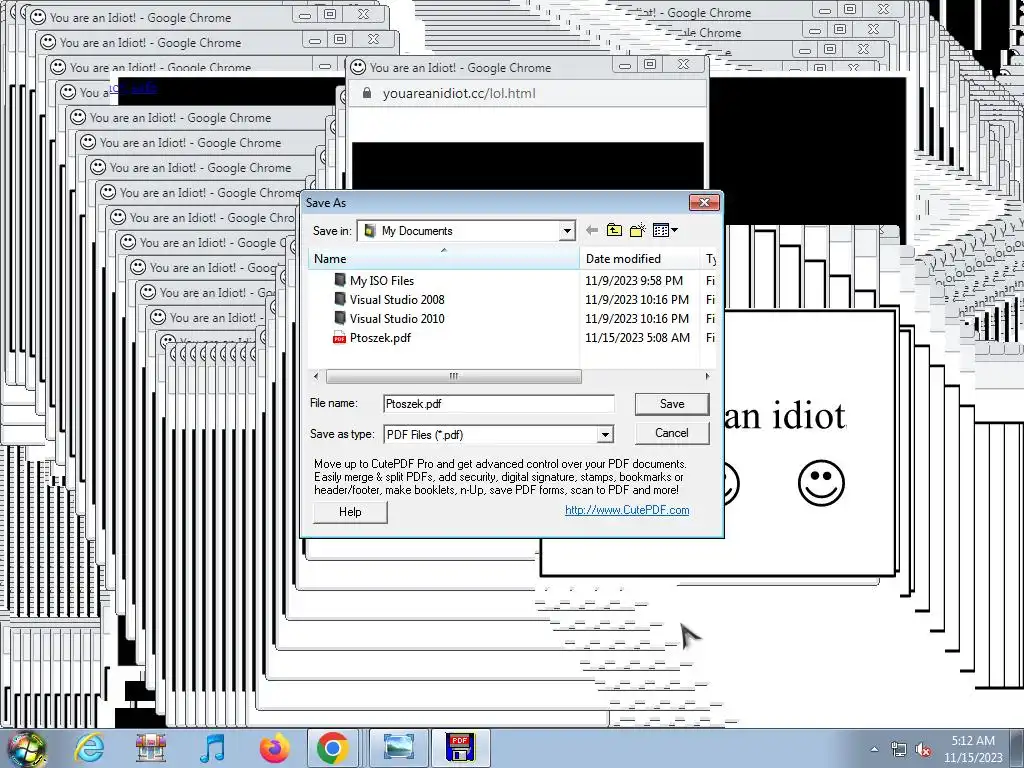Click the lock icon in Chrome address bar
This screenshot has height=768, width=1024.
click(x=367, y=93)
